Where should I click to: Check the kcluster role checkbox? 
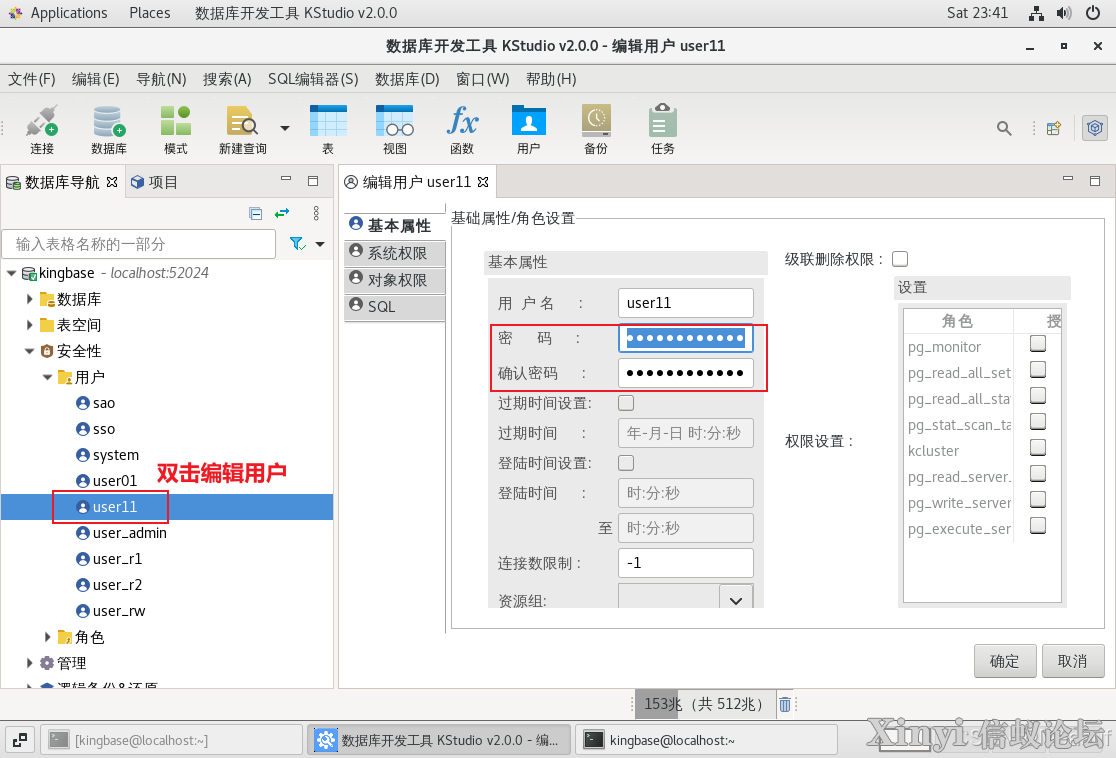pos(1038,448)
